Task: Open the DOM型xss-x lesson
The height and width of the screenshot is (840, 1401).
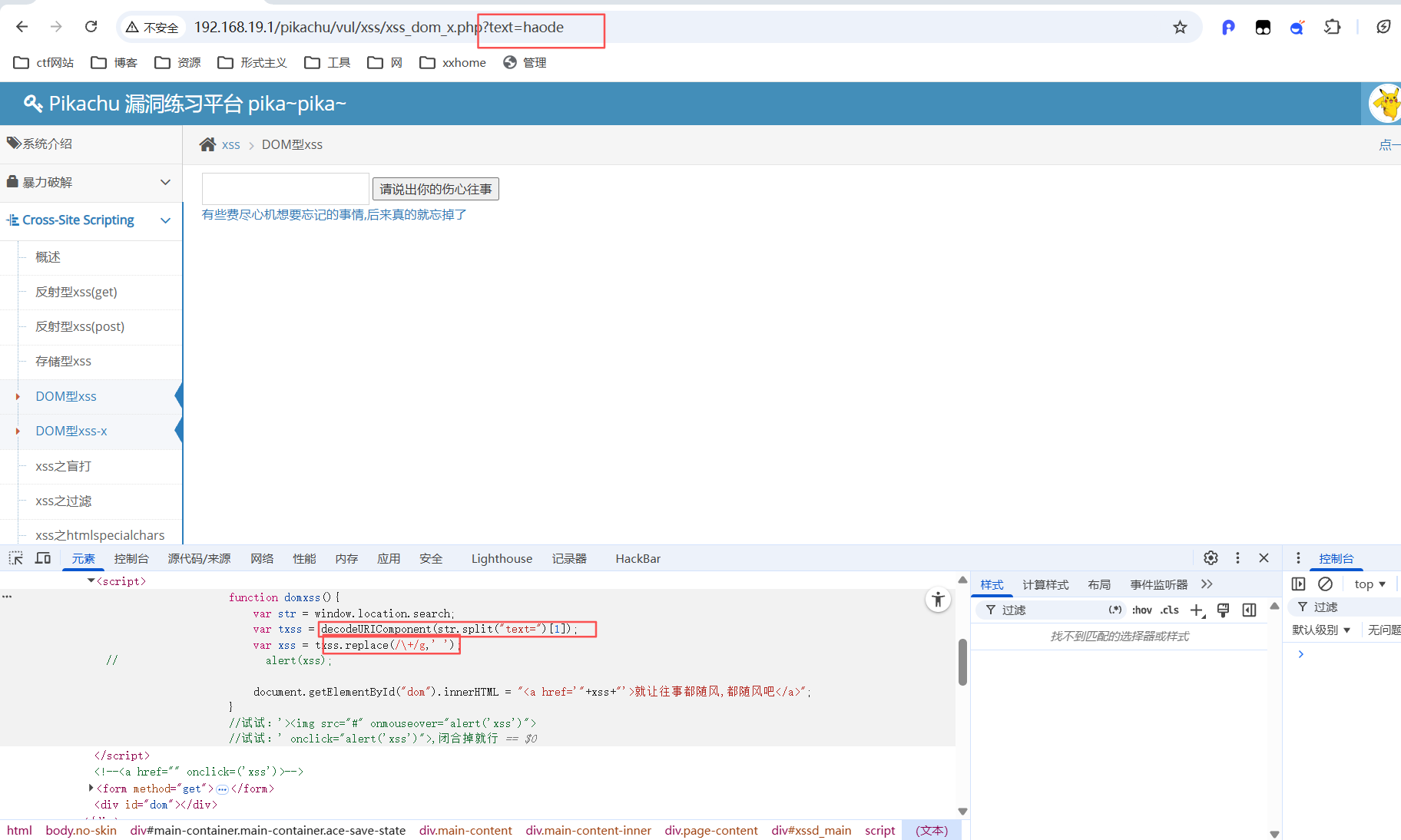Action: point(71,431)
